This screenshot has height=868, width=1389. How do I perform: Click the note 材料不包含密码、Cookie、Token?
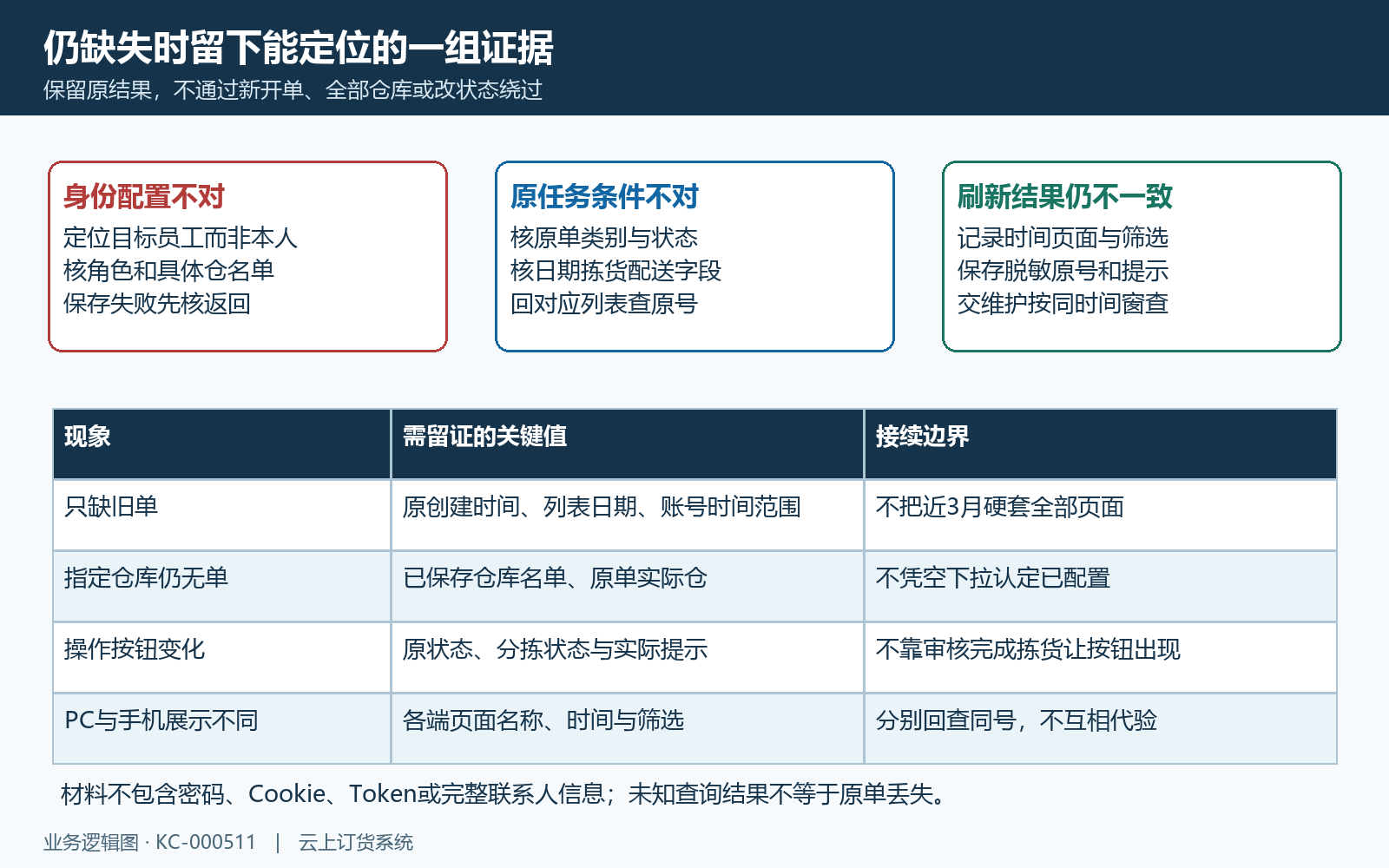(239, 794)
